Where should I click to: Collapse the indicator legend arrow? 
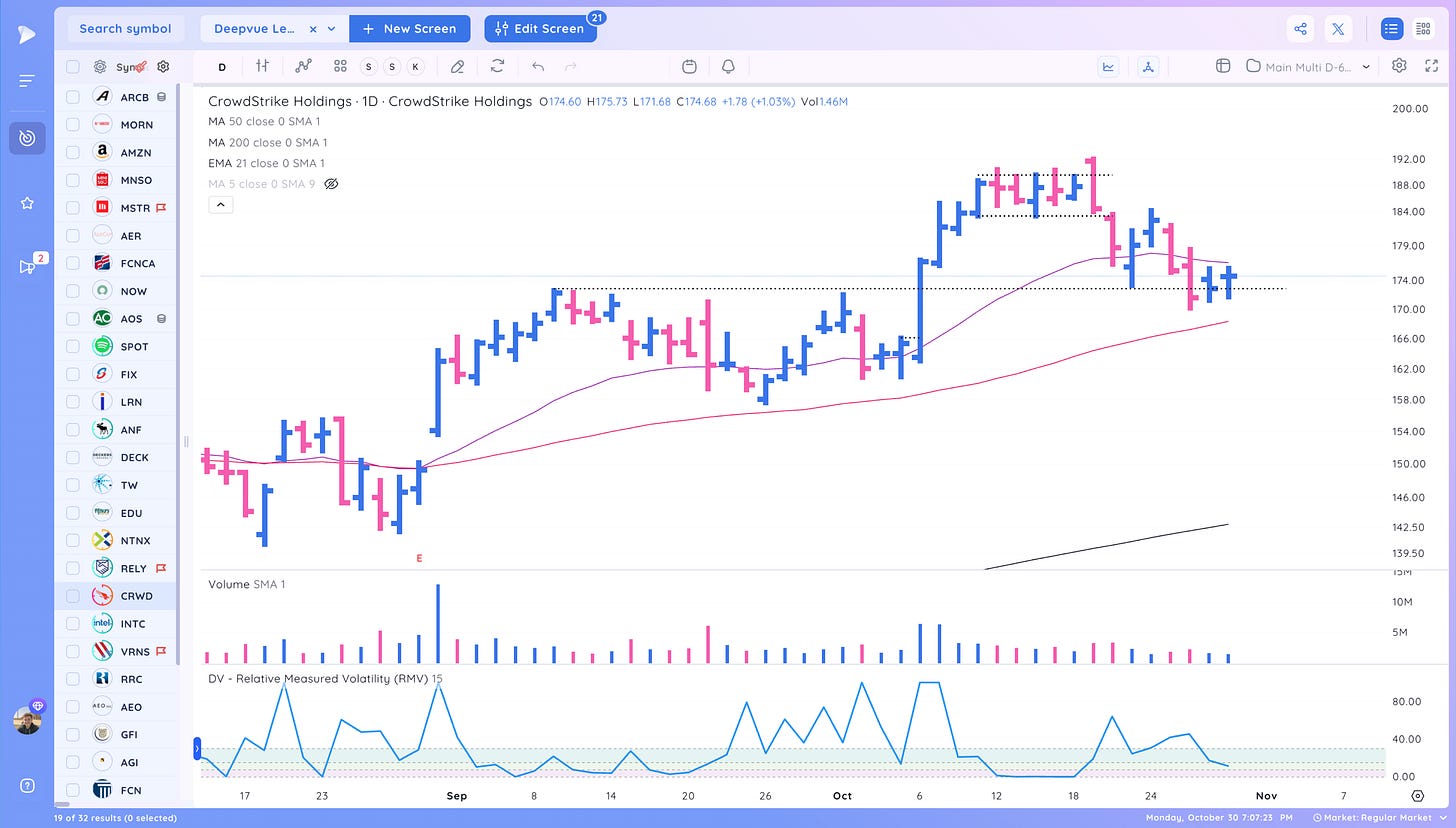pos(221,204)
